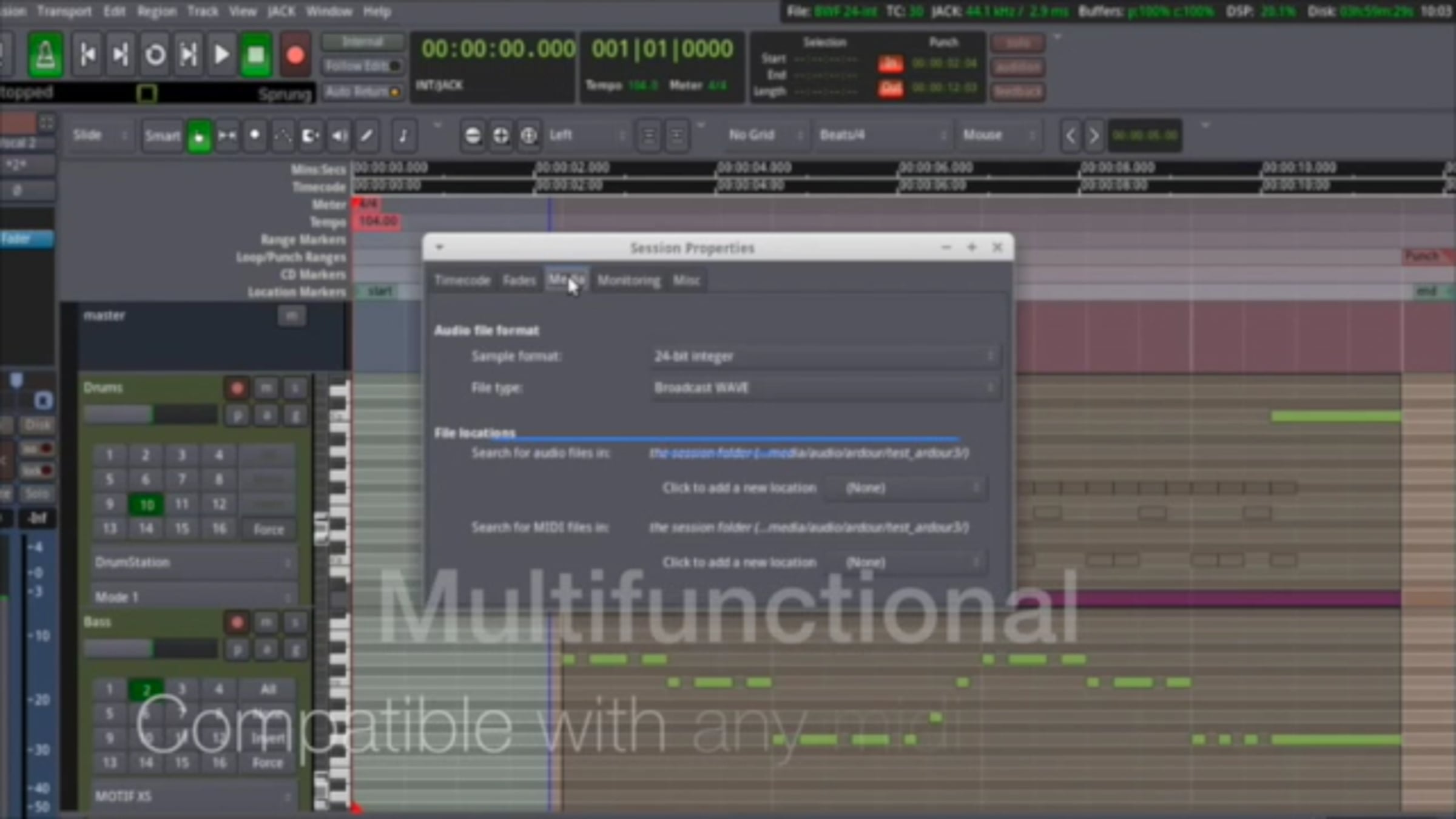This screenshot has height=819, width=1456.
Task: Open the Transport menu
Action: point(64,11)
